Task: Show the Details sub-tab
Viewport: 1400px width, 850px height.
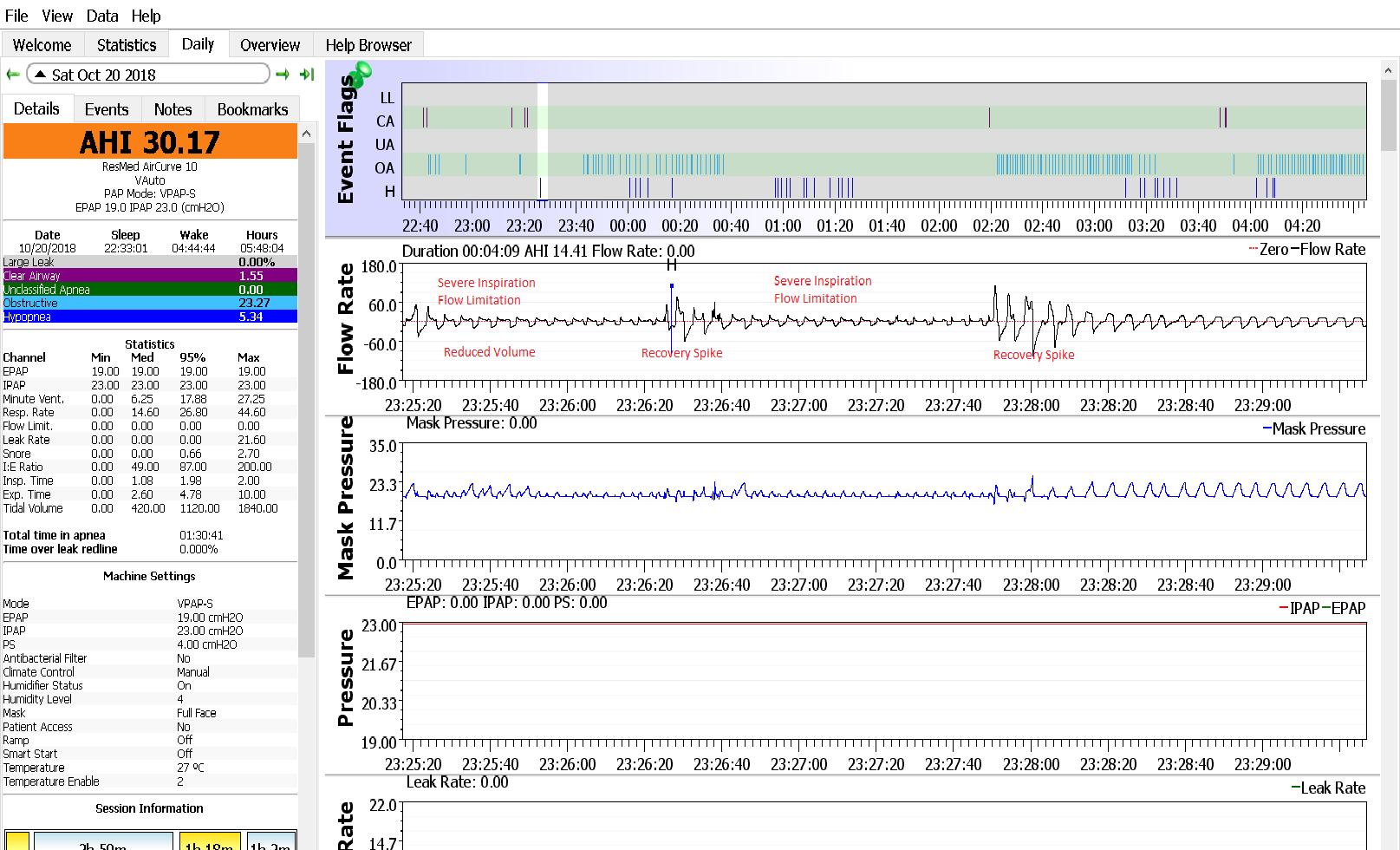Action: (36, 108)
